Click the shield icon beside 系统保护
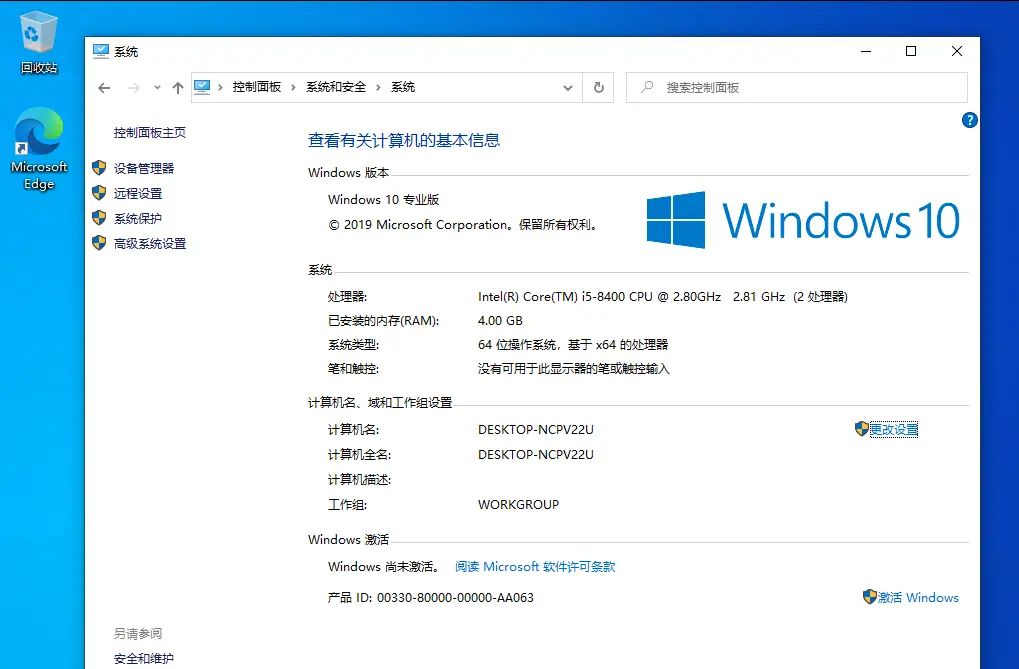 tap(99, 218)
